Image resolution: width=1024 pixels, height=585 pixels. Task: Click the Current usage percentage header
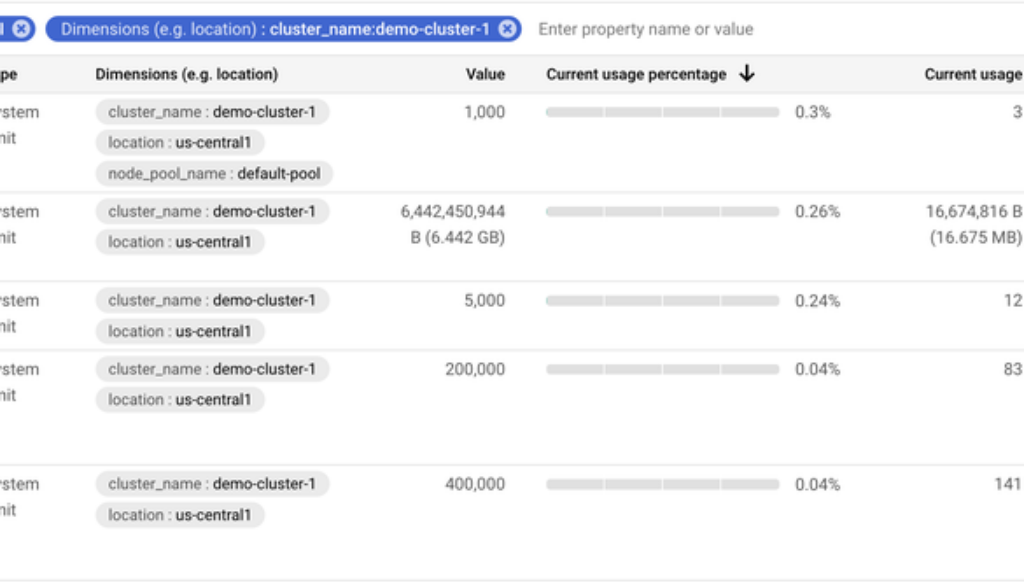tap(636, 74)
